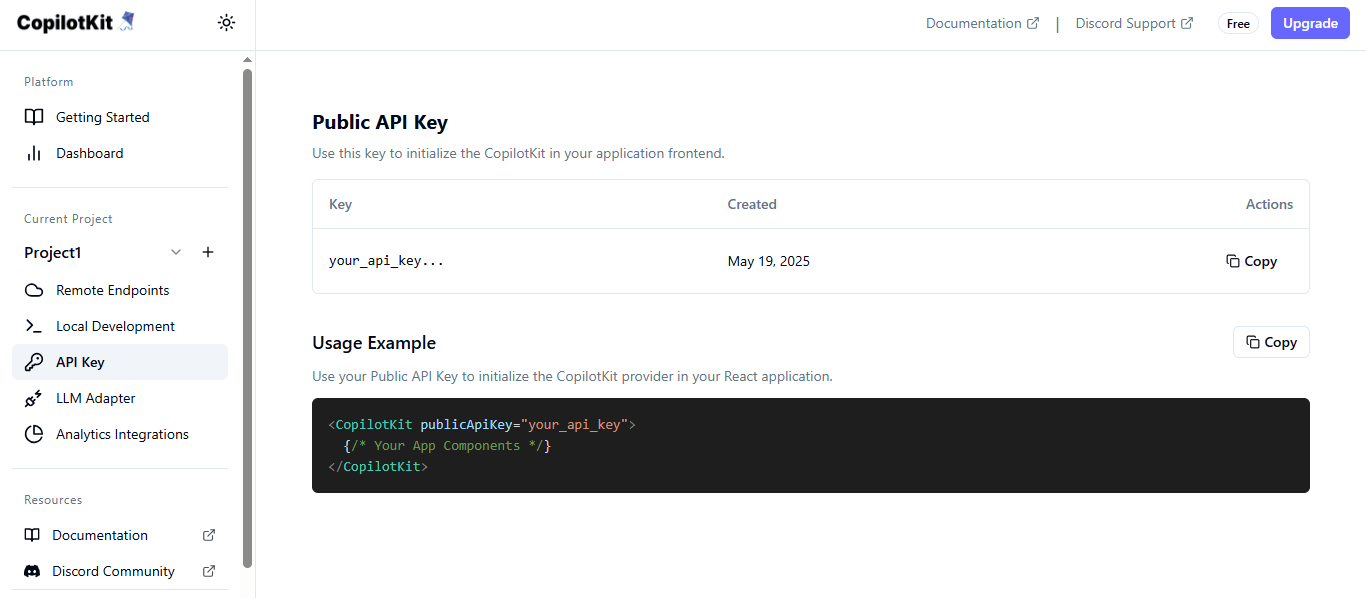
Task: Click external link icon next to top Documentation
Action: point(1033,23)
